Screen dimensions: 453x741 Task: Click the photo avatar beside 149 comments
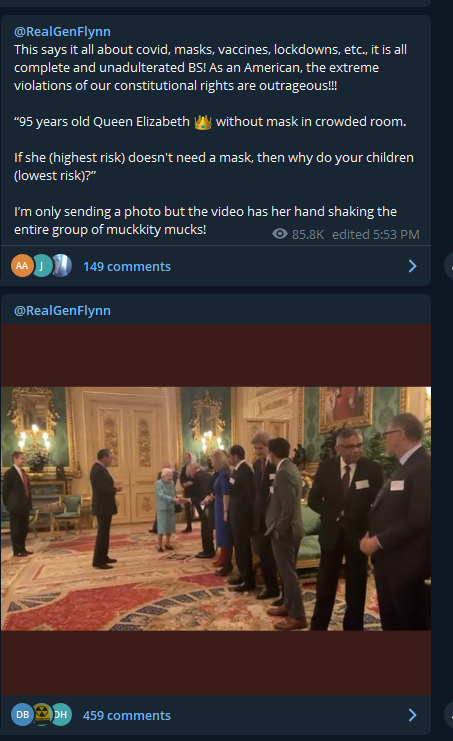62,266
